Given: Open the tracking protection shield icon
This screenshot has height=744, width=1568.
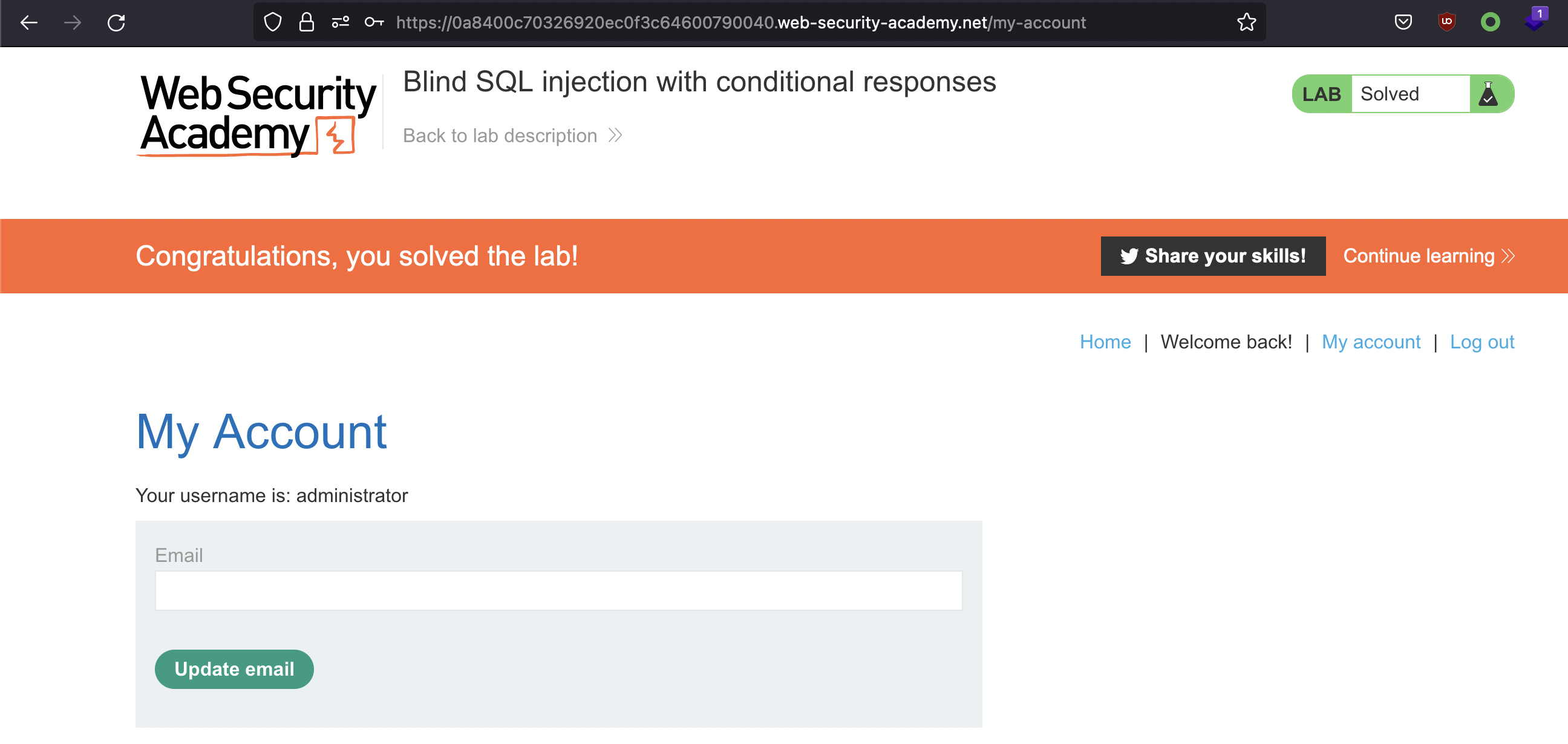Looking at the screenshot, I should click(273, 22).
